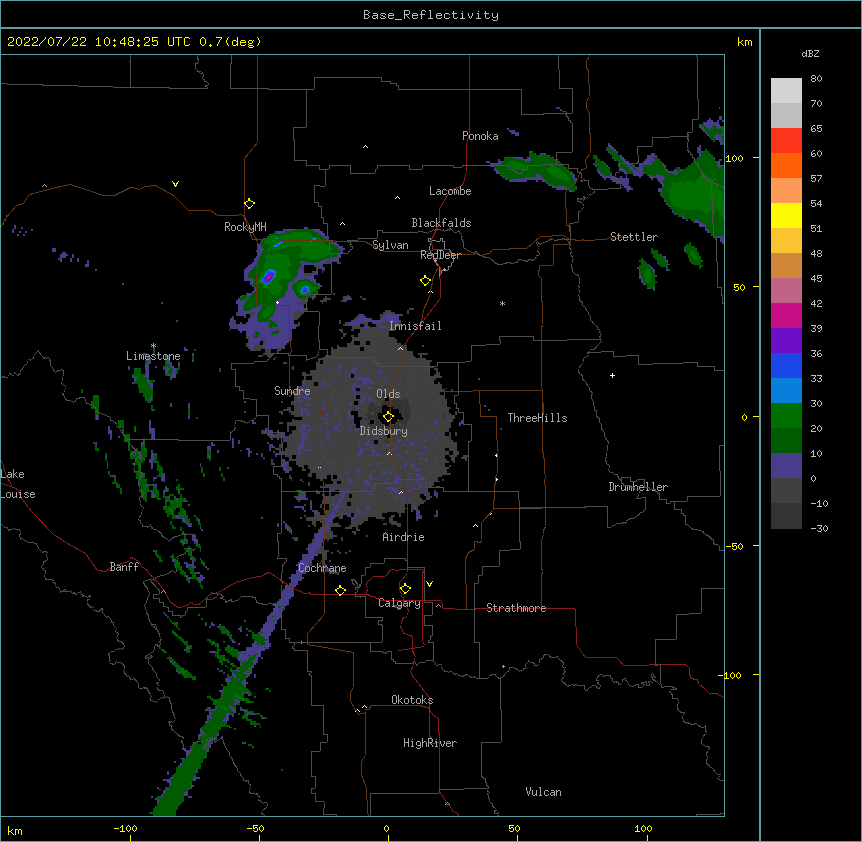Click the yellow diamond marker below Cochrane
This screenshot has width=862, height=842.
(340, 590)
